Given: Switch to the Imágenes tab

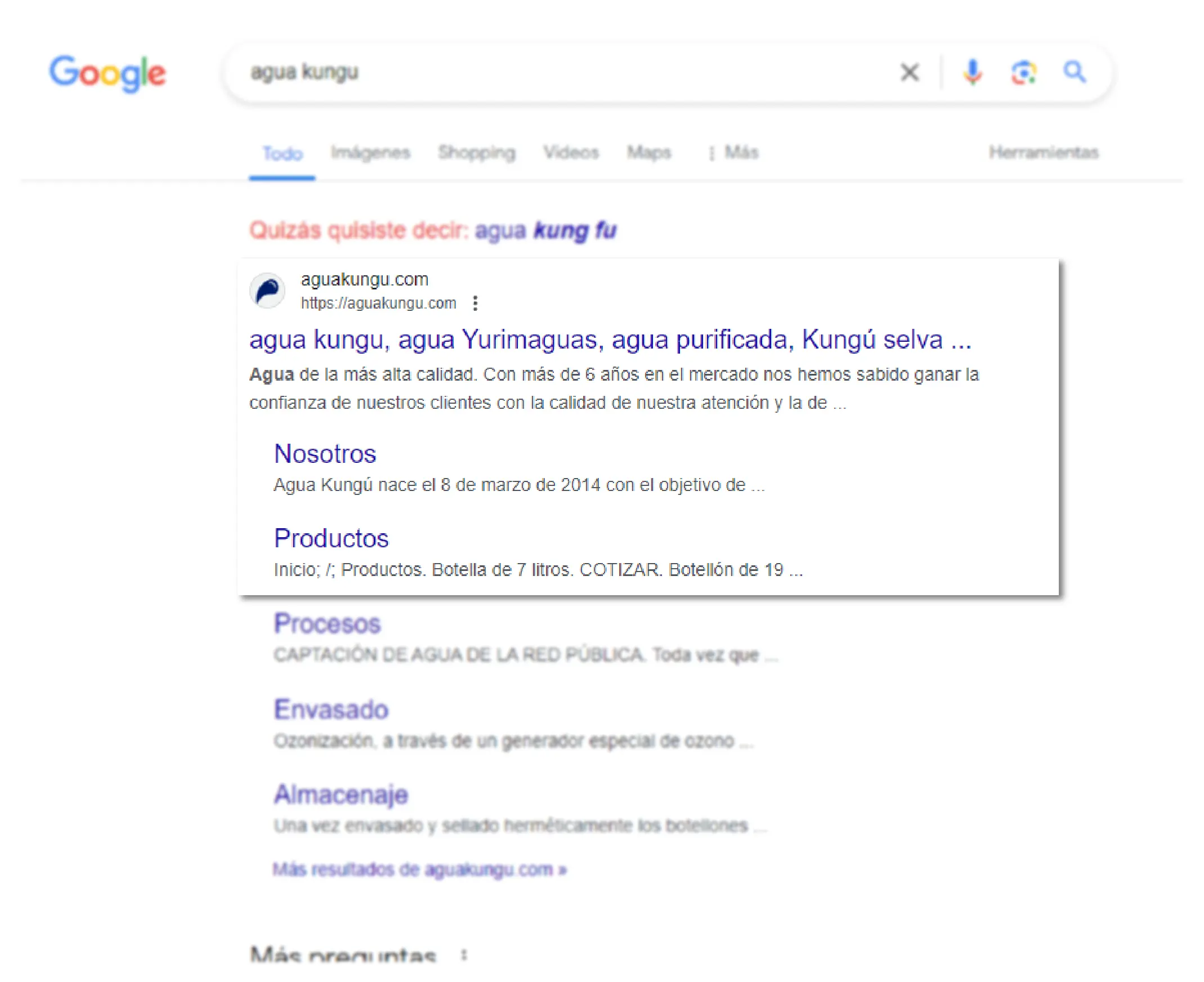Looking at the screenshot, I should [370, 152].
